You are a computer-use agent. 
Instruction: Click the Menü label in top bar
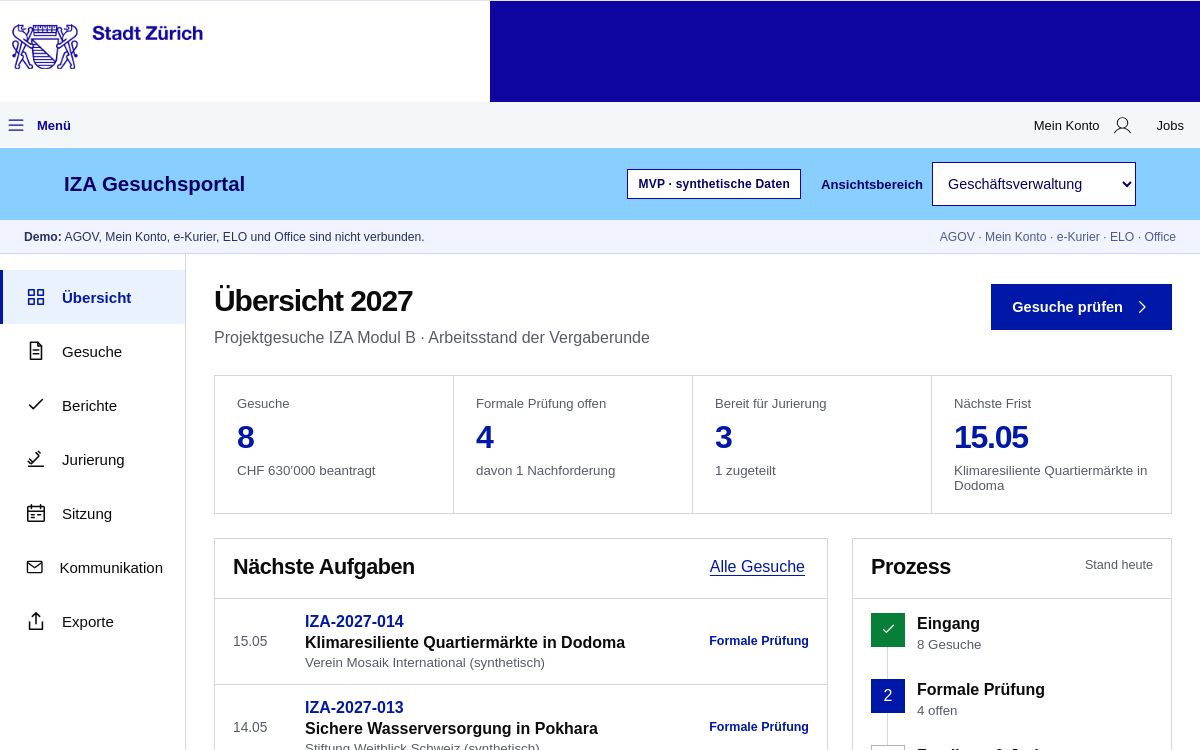(54, 125)
